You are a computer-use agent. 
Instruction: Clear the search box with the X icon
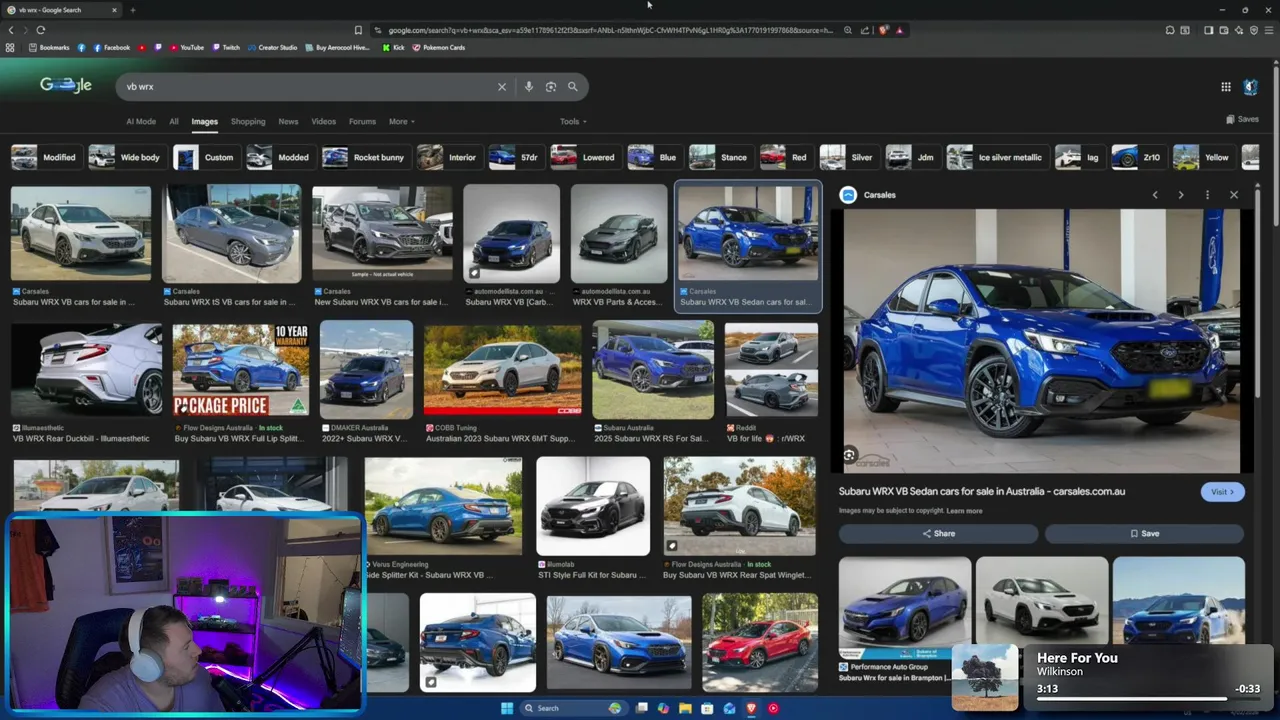pyautogui.click(x=502, y=87)
